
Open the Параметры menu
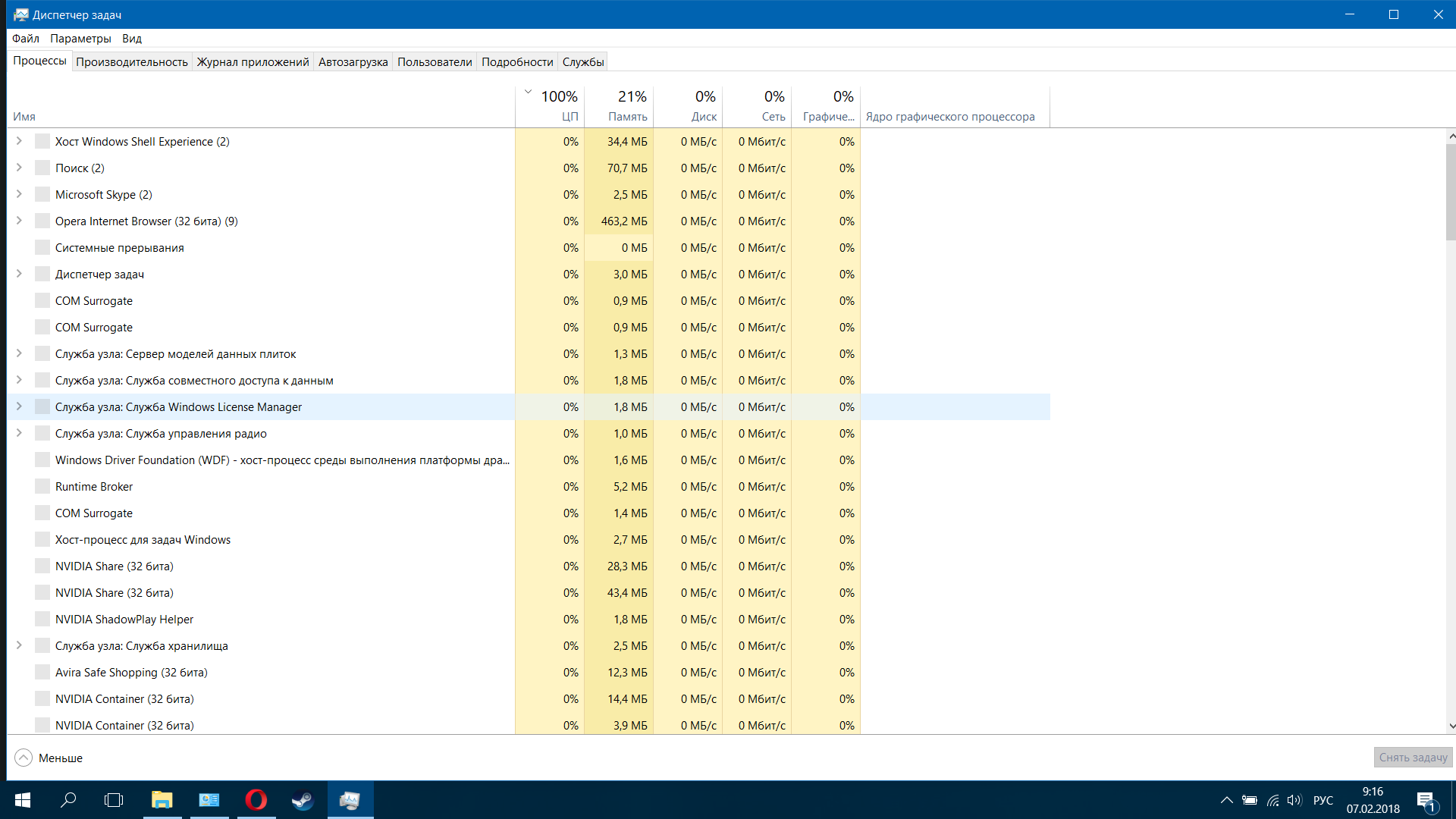tap(80, 39)
